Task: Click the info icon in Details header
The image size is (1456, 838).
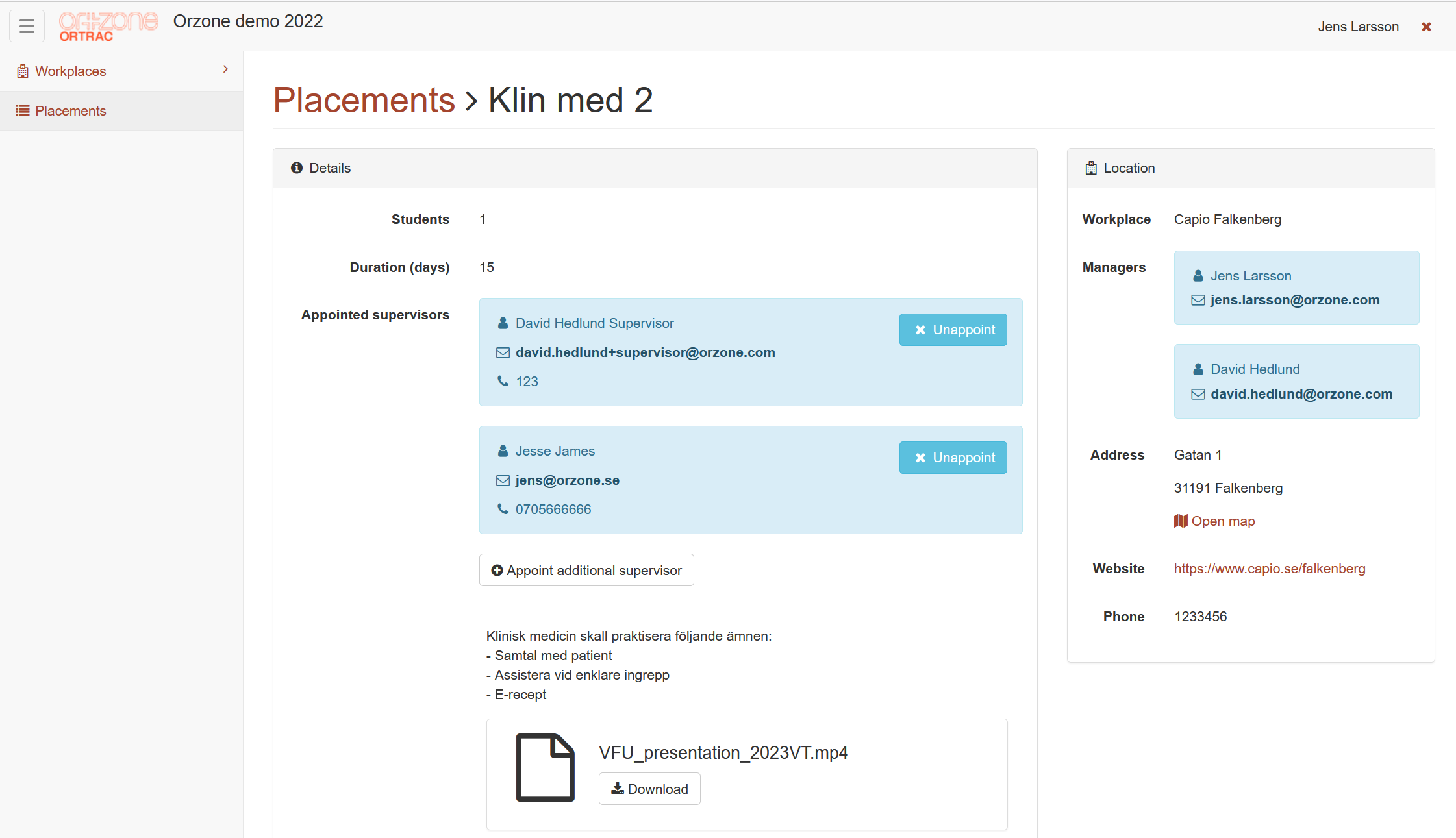Action: coord(297,168)
